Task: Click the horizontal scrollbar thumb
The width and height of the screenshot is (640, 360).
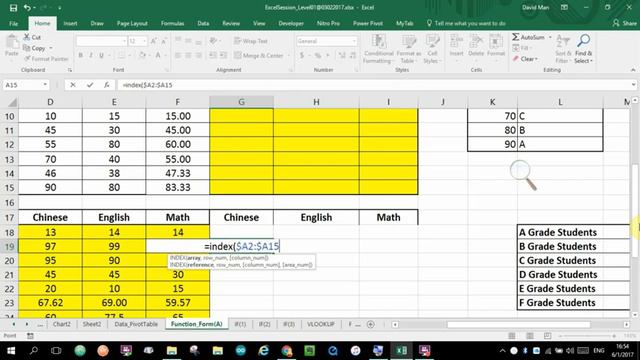Action: 519,324
